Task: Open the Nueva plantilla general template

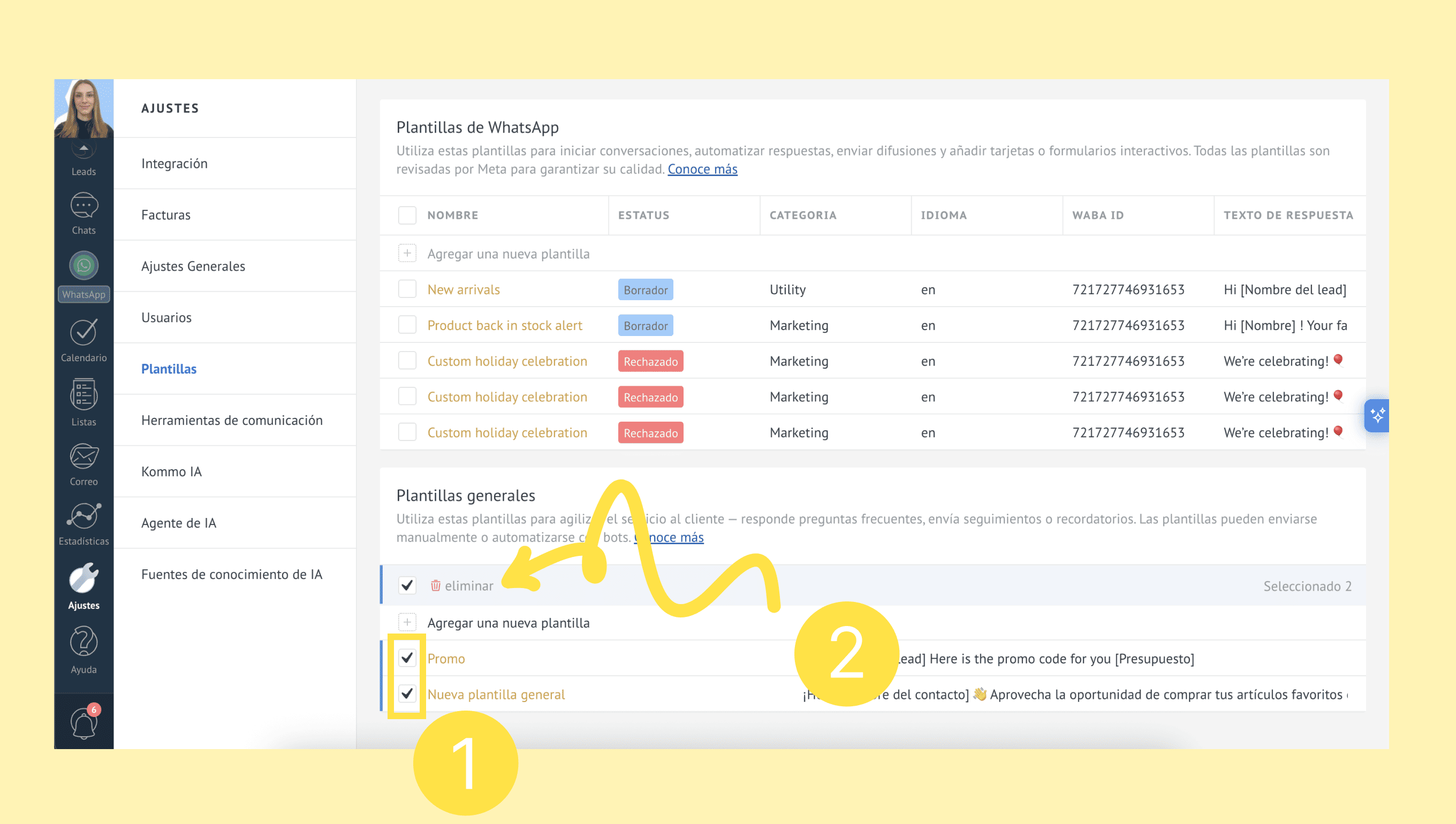Action: pyautogui.click(x=496, y=695)
